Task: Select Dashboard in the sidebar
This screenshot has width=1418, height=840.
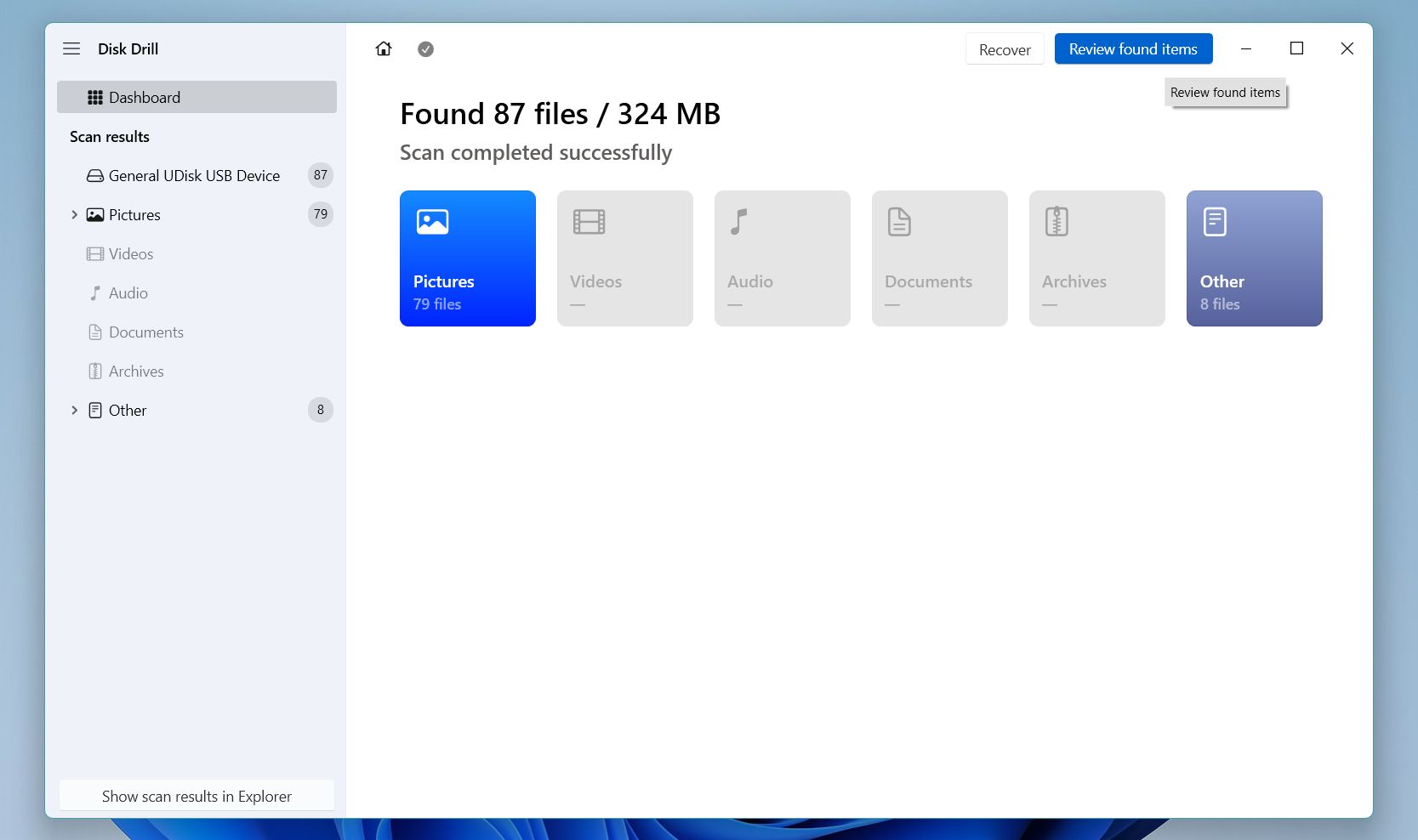Action: coord(196,98)
